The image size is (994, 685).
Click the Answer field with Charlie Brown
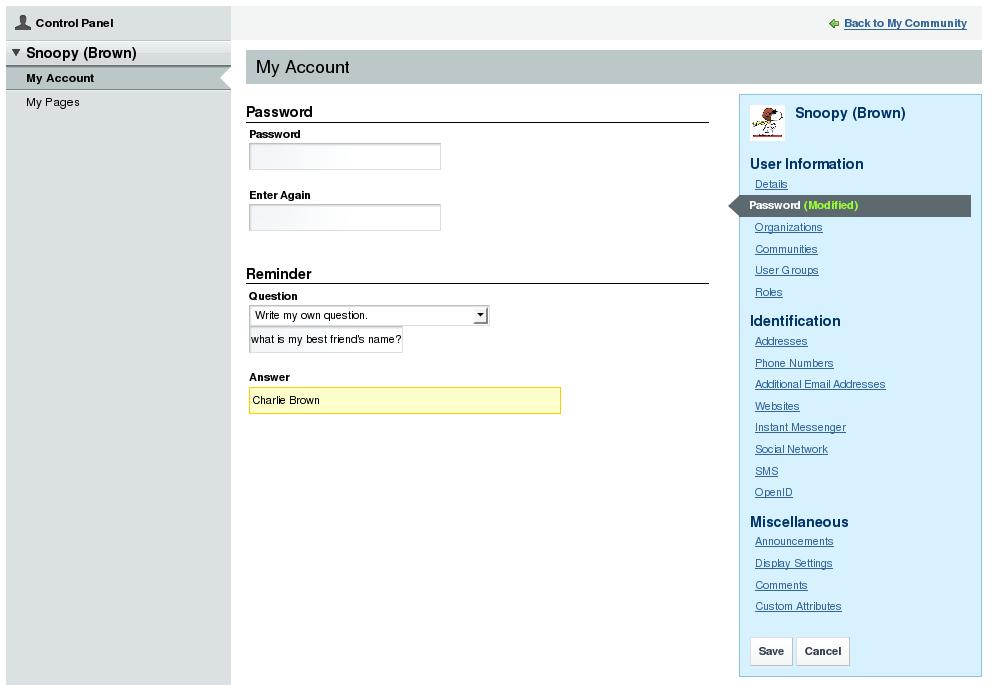[404, 401]
